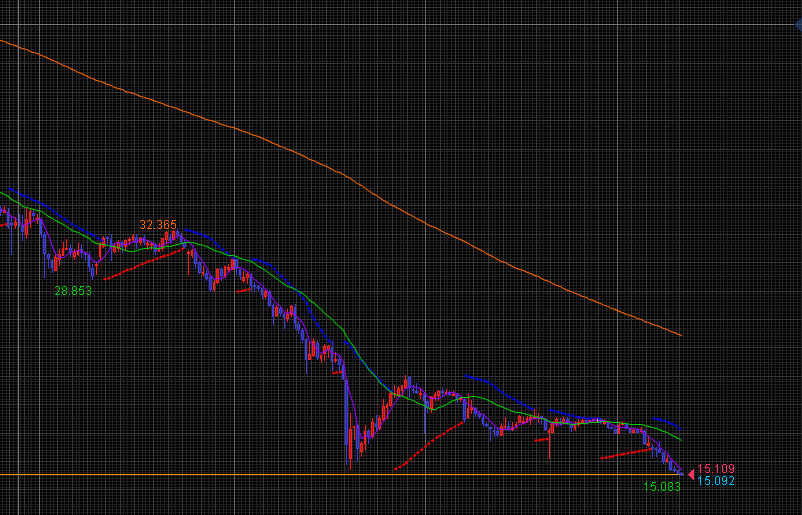Click the blue dotted segment at far right
Image resolution: width=802 pixels, height=515 pixels.
[x=667, y=422]
